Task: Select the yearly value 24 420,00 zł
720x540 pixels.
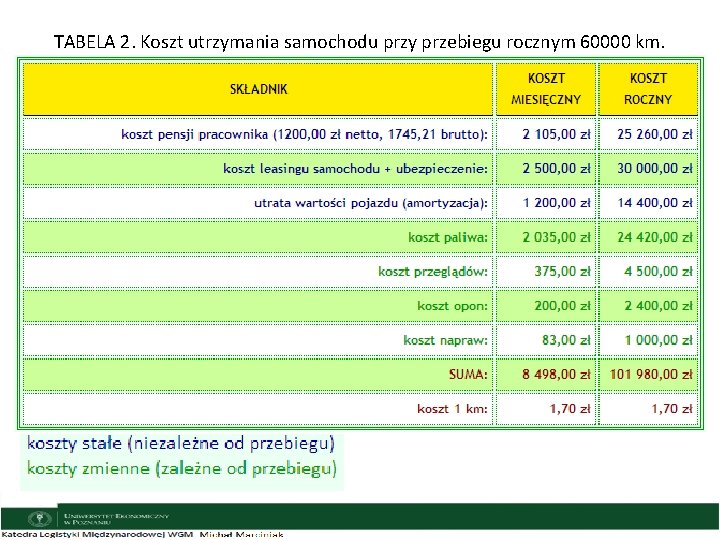Action: point(654,237)
